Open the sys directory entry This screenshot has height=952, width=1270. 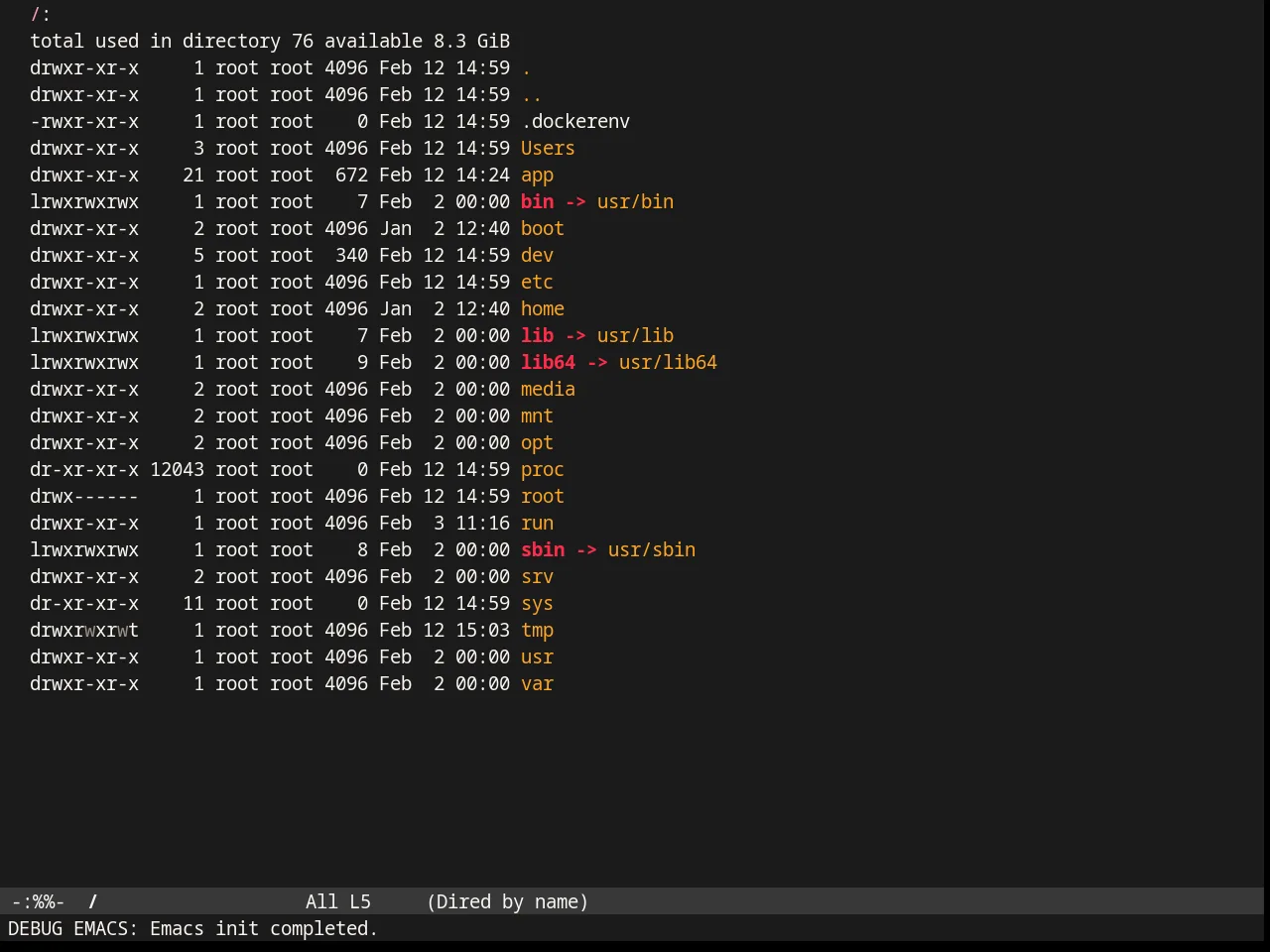point(537,603)
